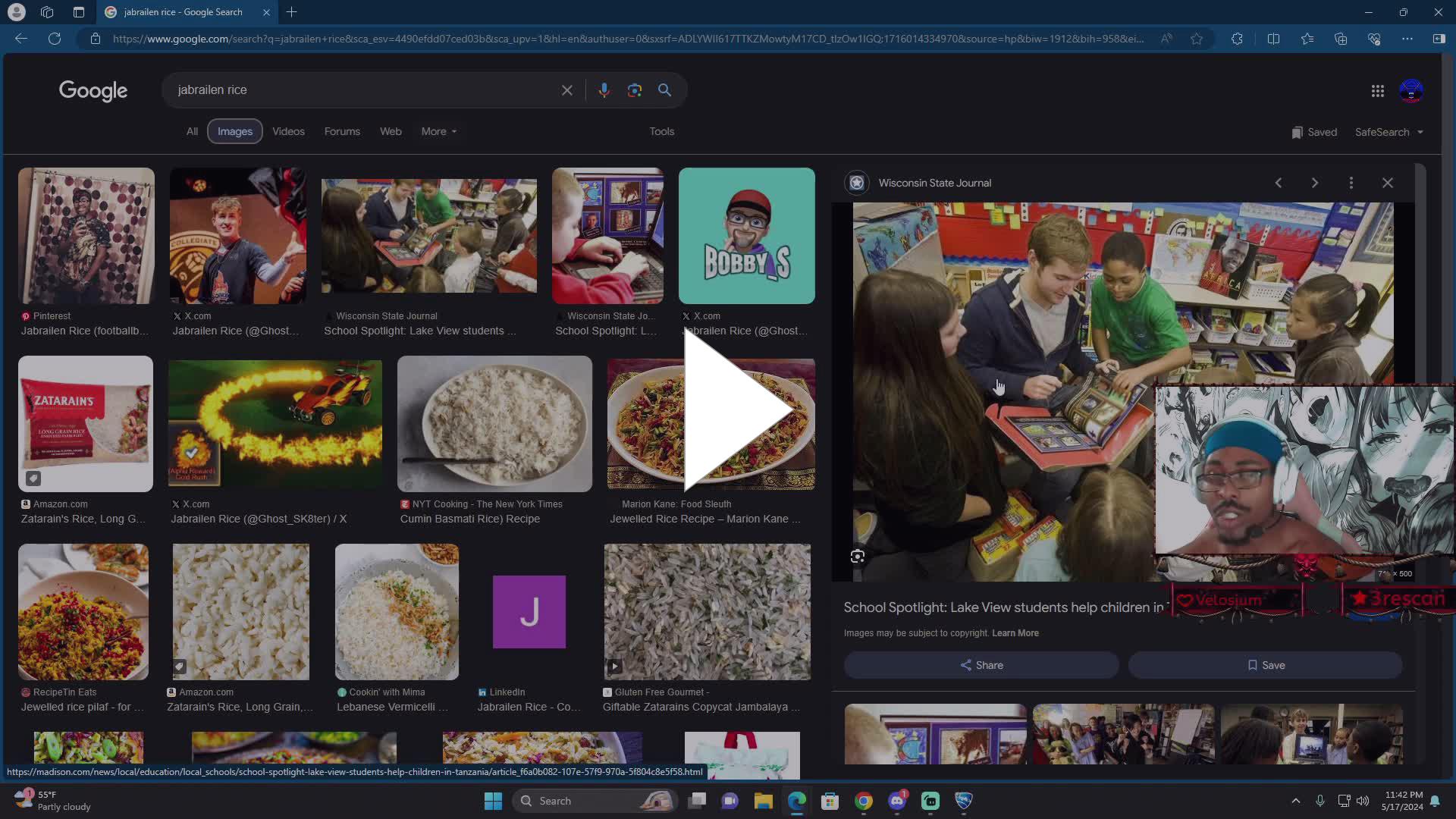Open the Learn More copyright link
1456x819 pixels.
click(1015, 632)
